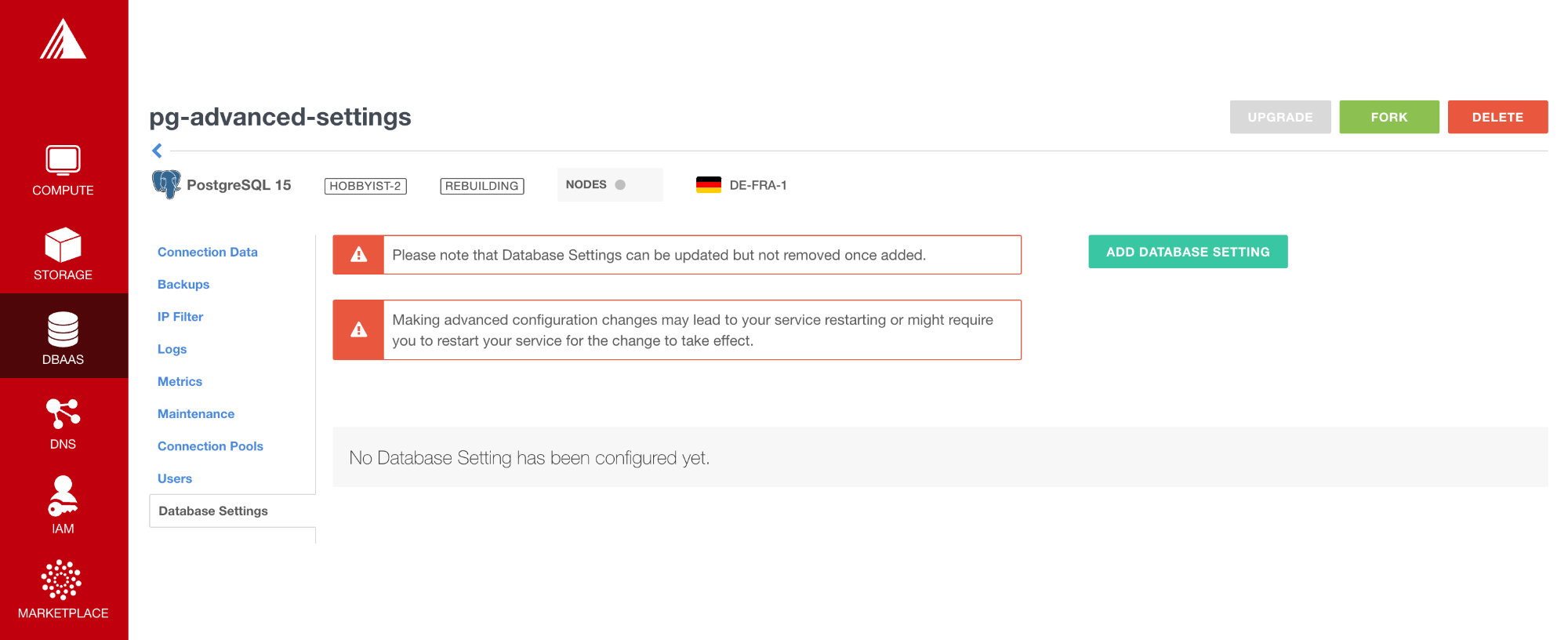The width and height of the screenshot is (1568, 640).
Task: Open the Users tab
Action: tap(175, 478)
